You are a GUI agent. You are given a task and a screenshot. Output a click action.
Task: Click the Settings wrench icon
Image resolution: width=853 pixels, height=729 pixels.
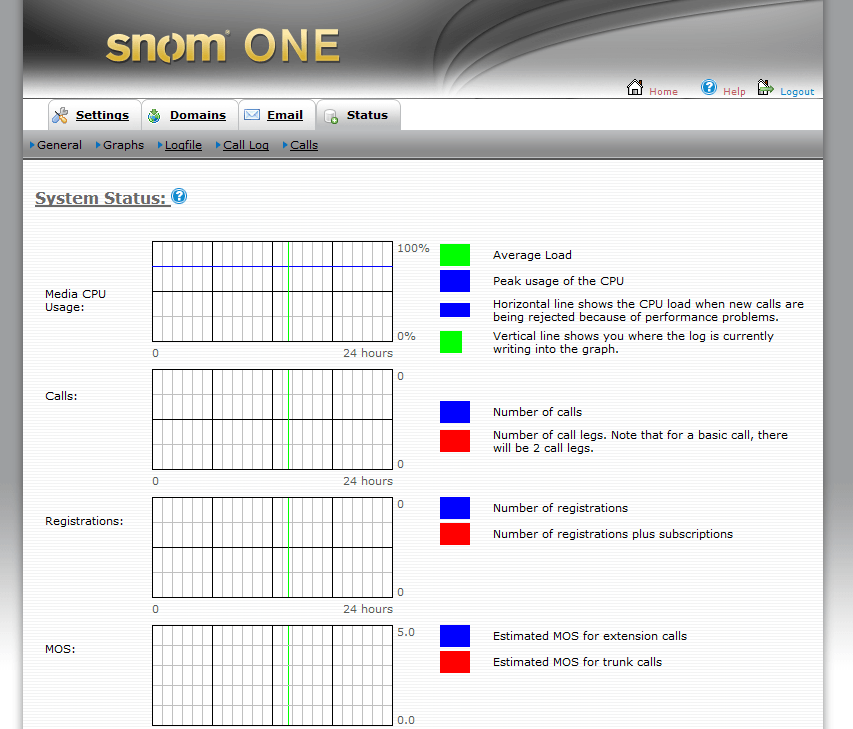tap(60, 116)
